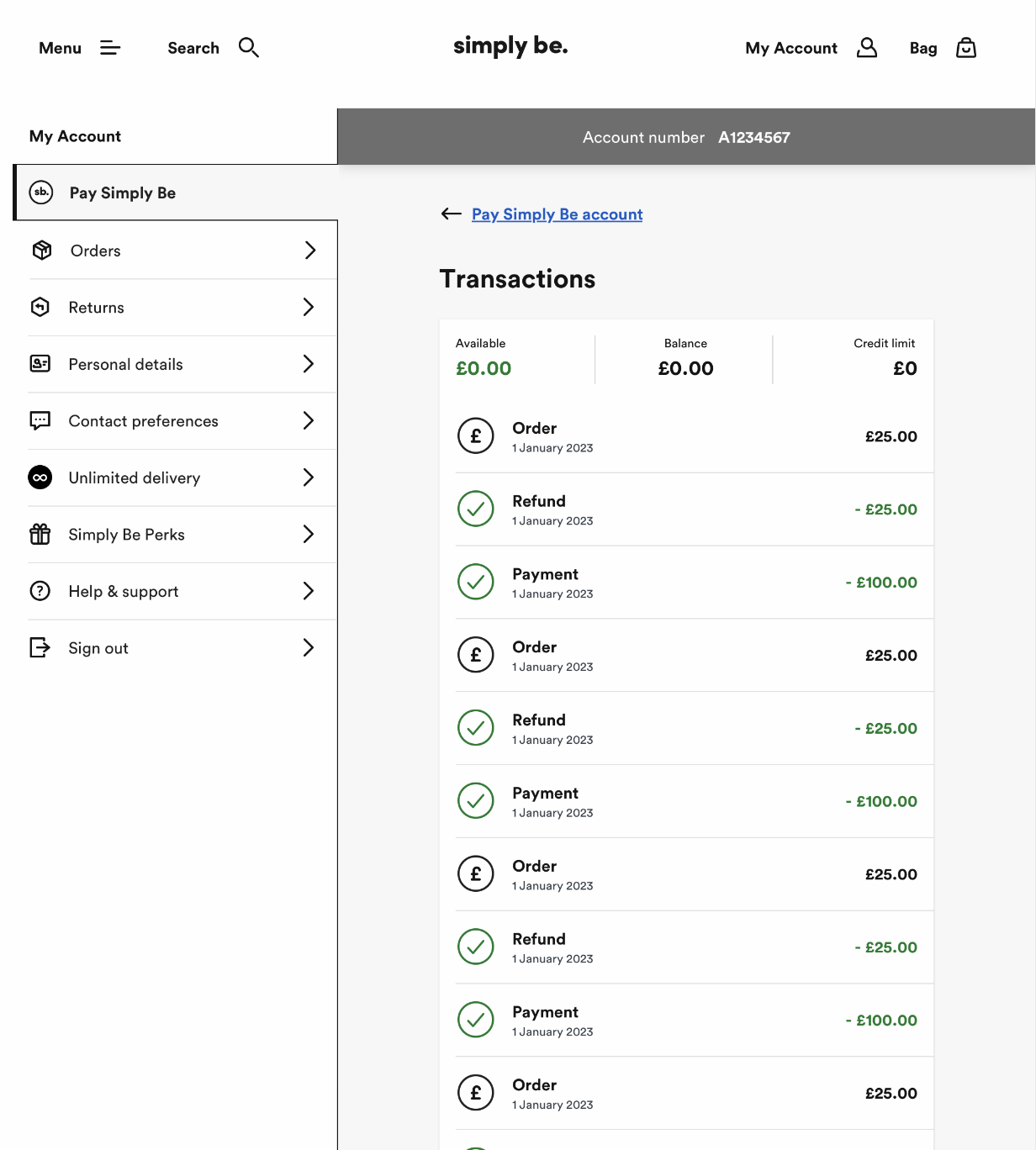This screenshot has width=1036, height=1150.
Task: Click the first Refund - £25.00 amount
Action: point(885,509)
